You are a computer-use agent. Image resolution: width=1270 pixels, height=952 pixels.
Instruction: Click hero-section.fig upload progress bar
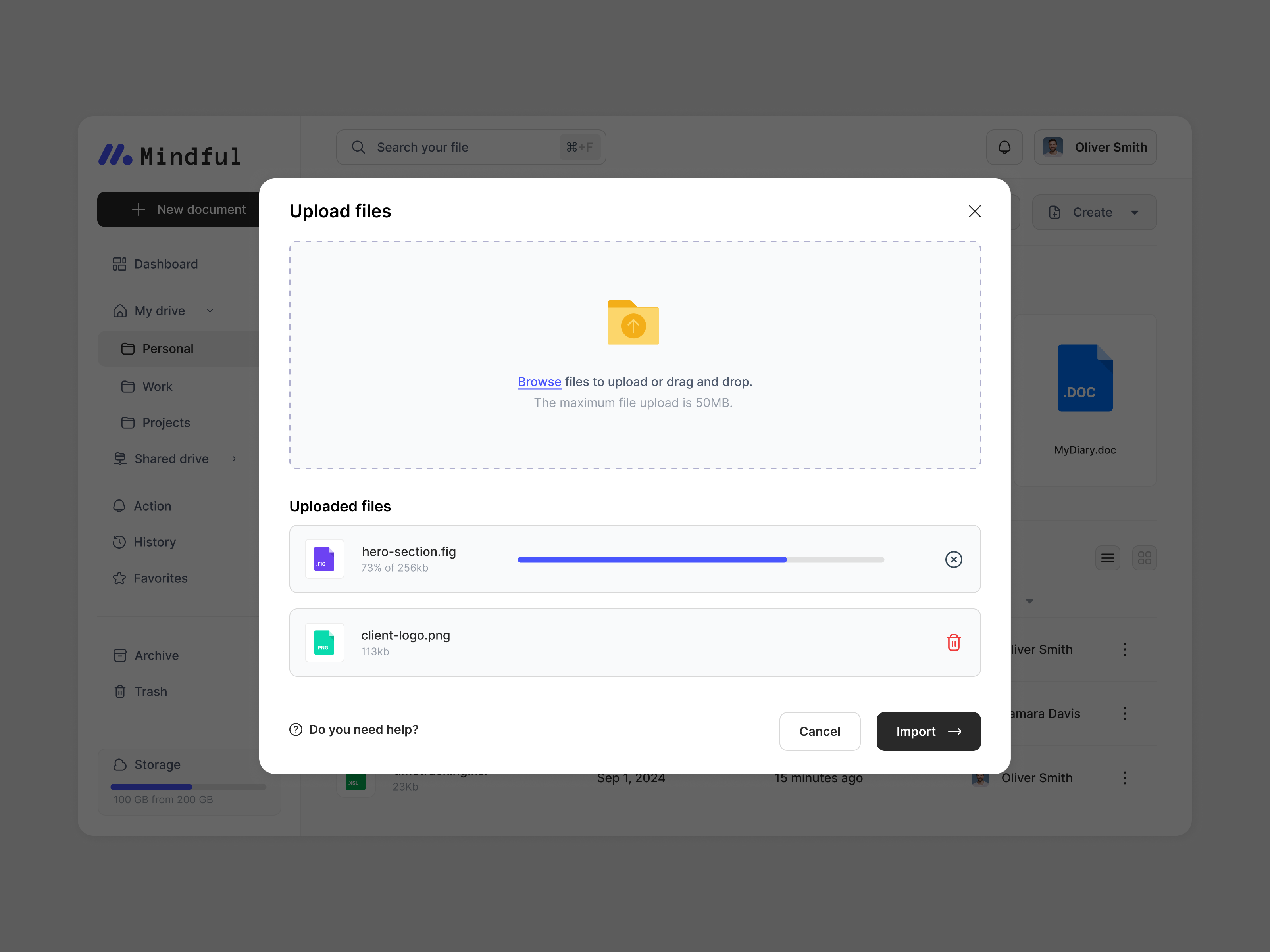700,559
